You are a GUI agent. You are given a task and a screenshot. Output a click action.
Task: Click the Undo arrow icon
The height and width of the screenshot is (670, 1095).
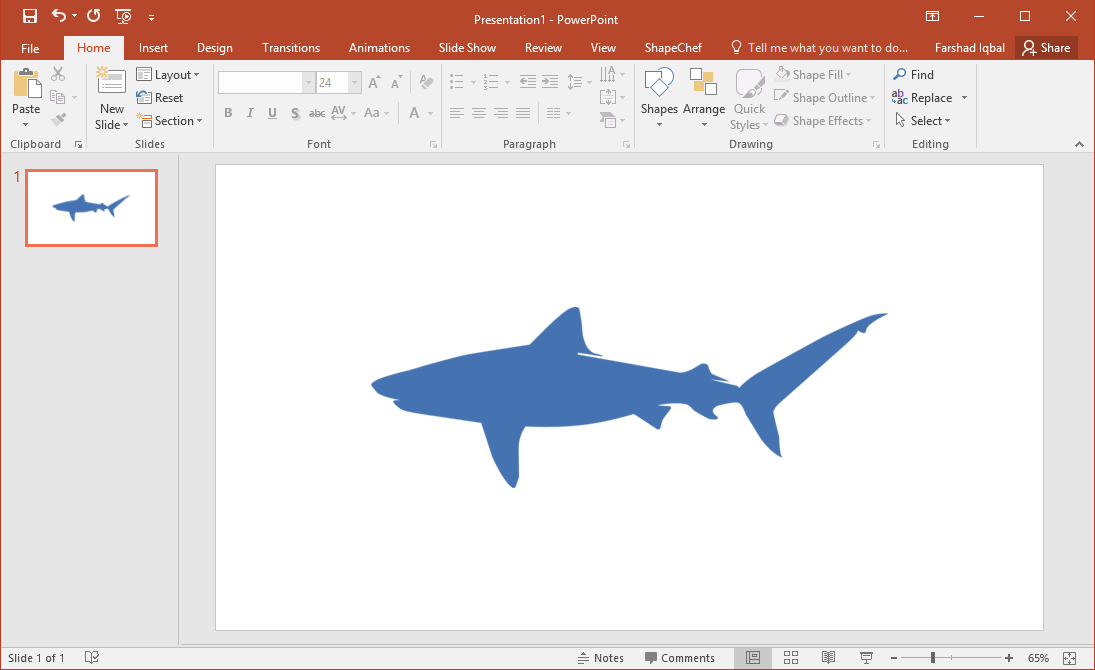coord(59,16)
